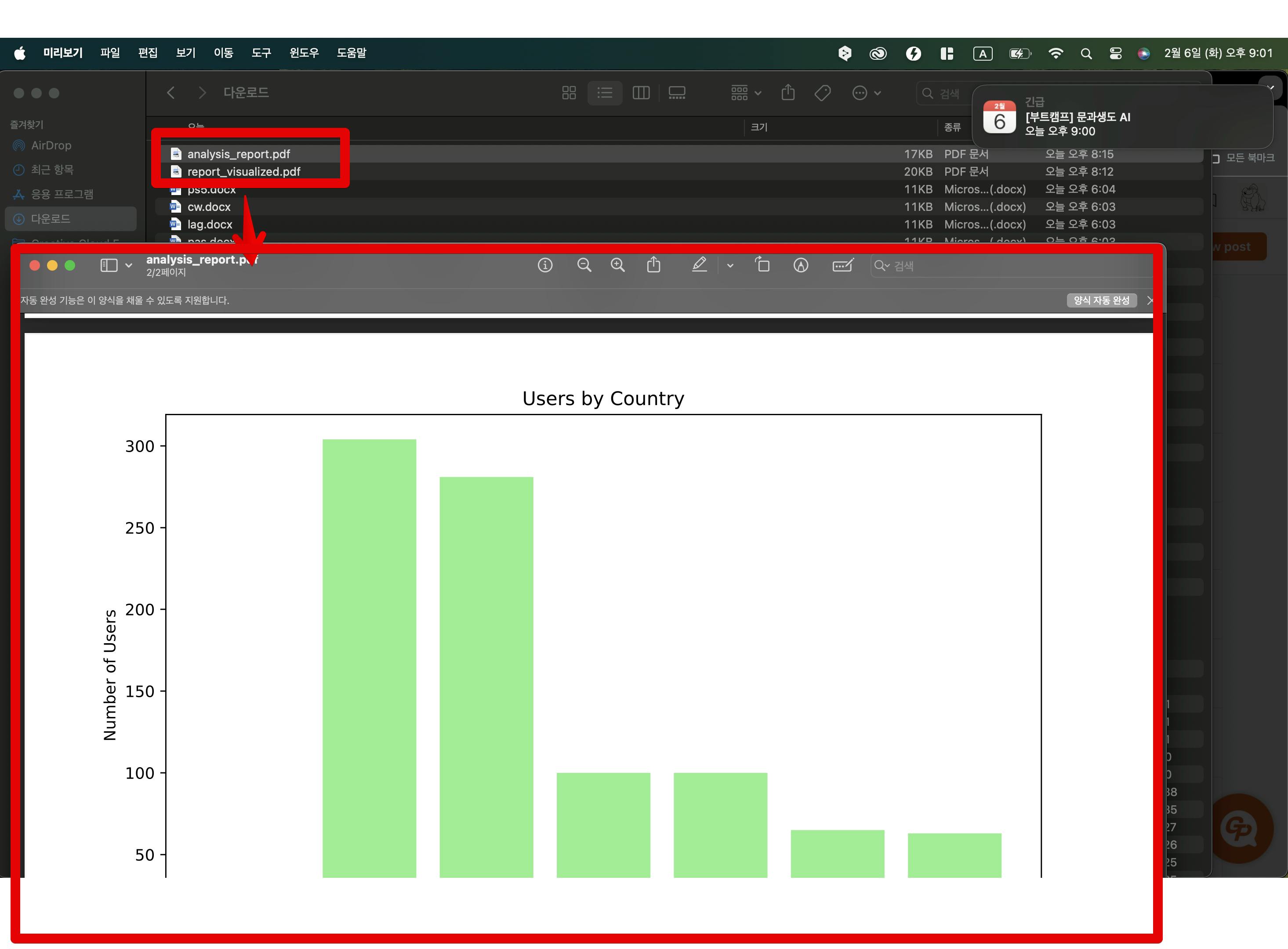Screen dimensions: 1288x949
Task: Open the Help menu in the menu bar
Action: 352,53
